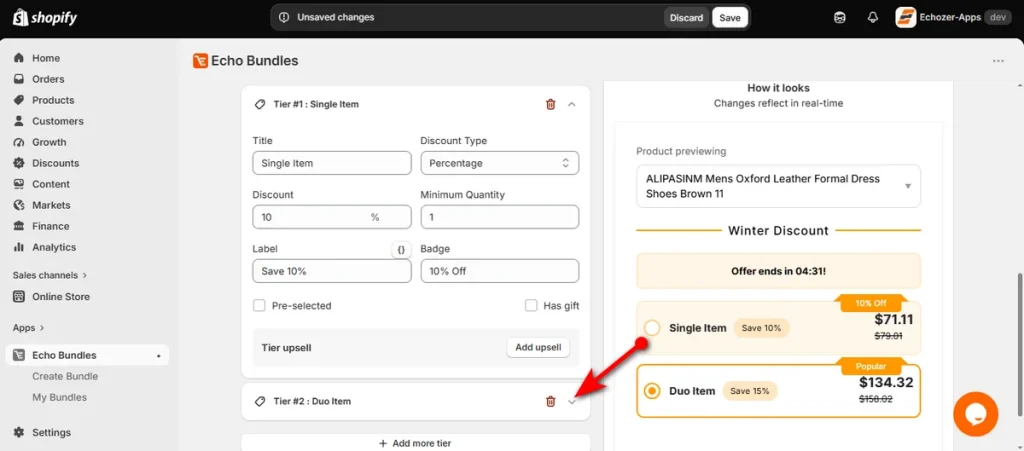
Task: Click the Save 15% label on Duo Item
Action: (749, 391)
